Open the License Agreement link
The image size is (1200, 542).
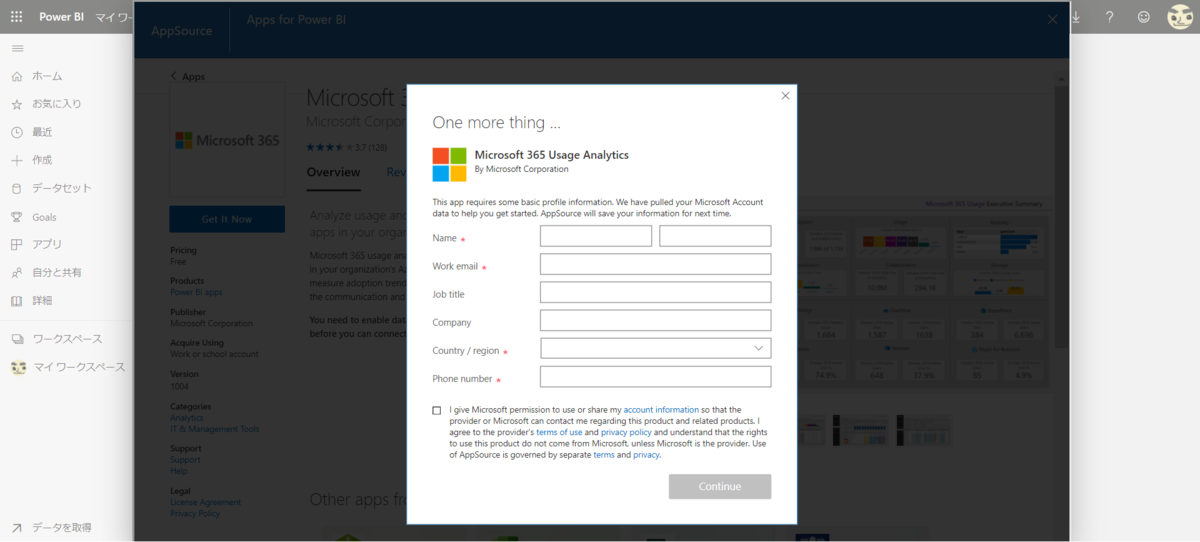click(x=205, y=502)
